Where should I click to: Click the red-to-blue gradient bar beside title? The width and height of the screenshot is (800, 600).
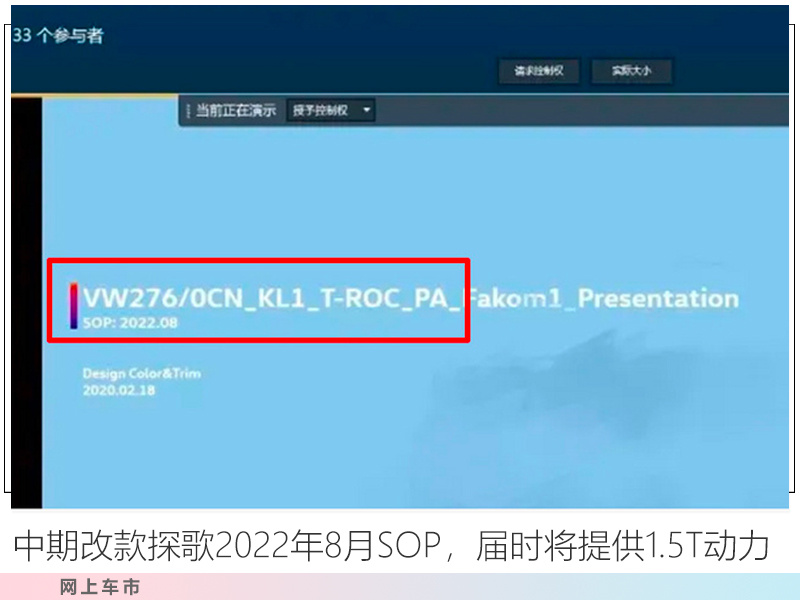point(74,306)
